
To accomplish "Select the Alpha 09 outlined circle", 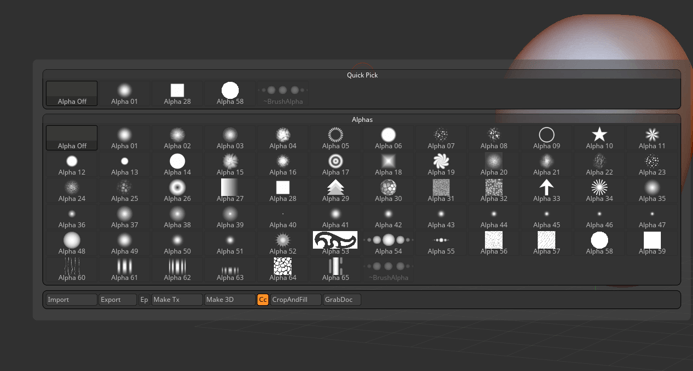I will pyautogui.click(x=547, y=138).
